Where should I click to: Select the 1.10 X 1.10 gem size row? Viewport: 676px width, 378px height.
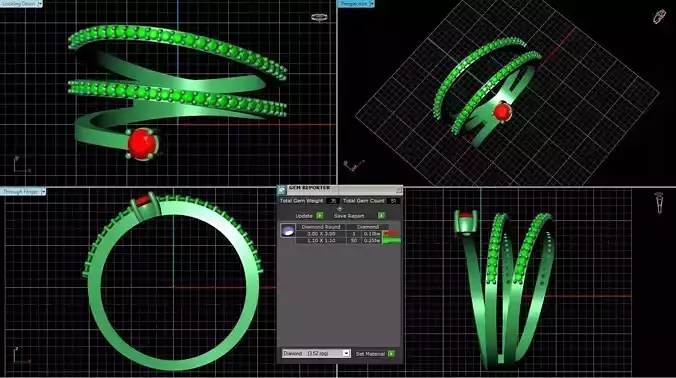pos(321,241)
